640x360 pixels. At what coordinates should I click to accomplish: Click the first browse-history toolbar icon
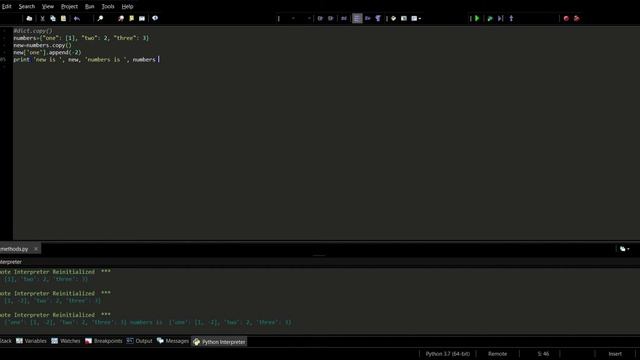pos(320,18)
